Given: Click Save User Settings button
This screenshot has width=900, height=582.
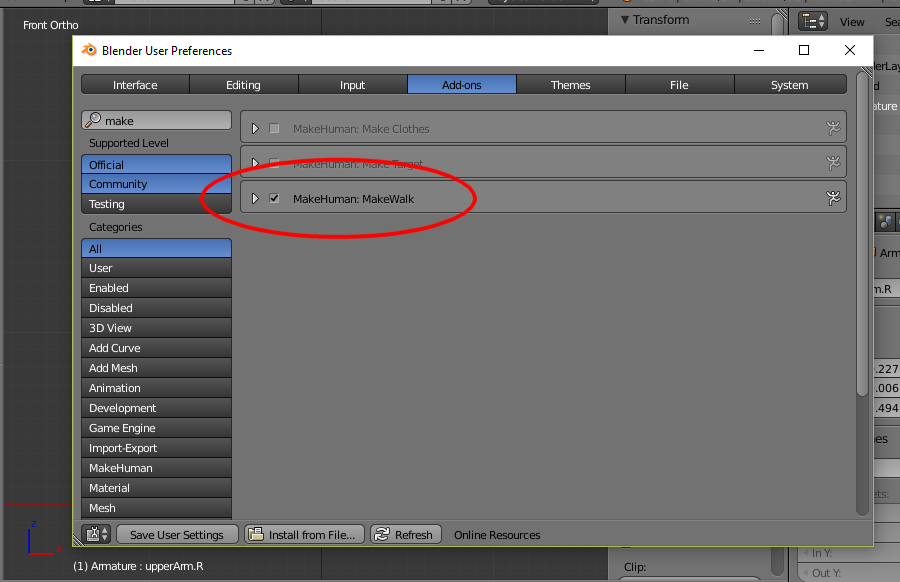Looking at the screenshot, I should click(x=177, y=534).
